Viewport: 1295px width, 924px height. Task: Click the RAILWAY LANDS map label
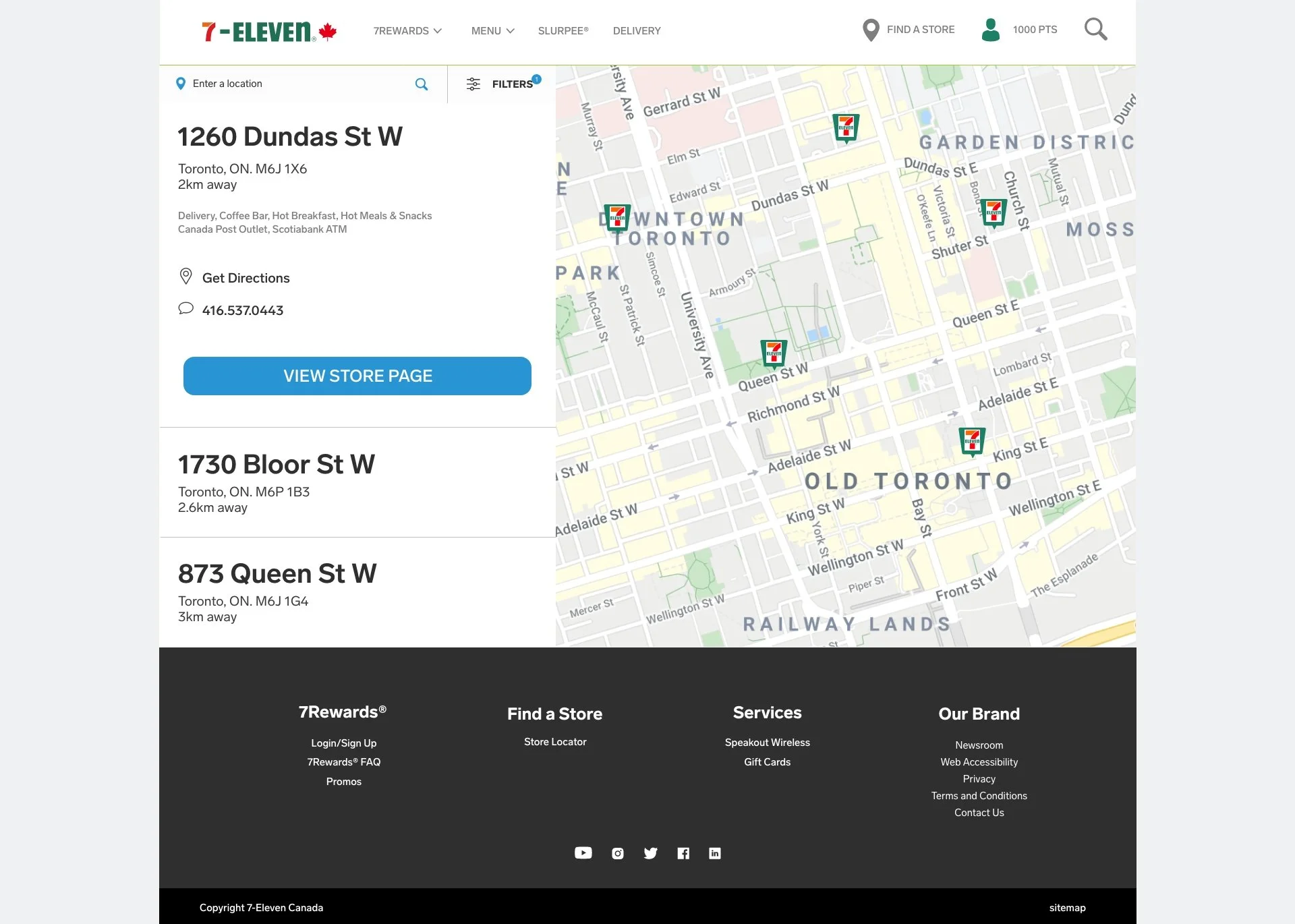tap(846, 624)
